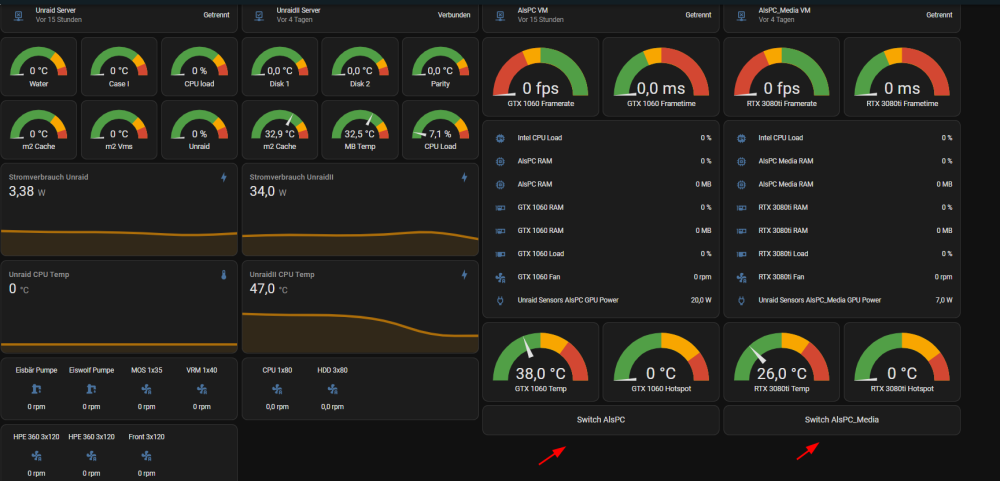Open the MB Temp gauge
Image resolution: width=1000 pixels, height=481 pixels.
(x=360, y=130)
